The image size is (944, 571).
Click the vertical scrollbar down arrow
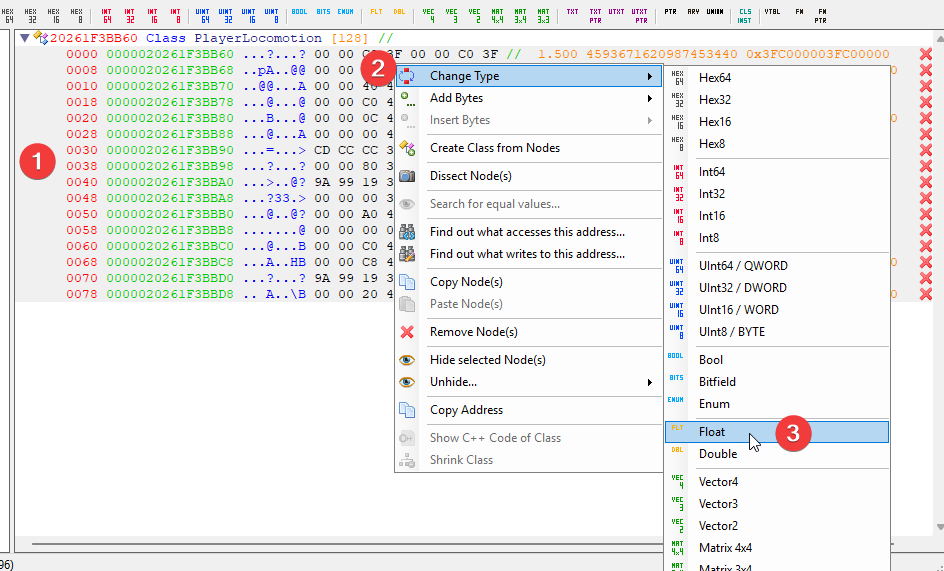pyautogui.click(x=940, y=528)
